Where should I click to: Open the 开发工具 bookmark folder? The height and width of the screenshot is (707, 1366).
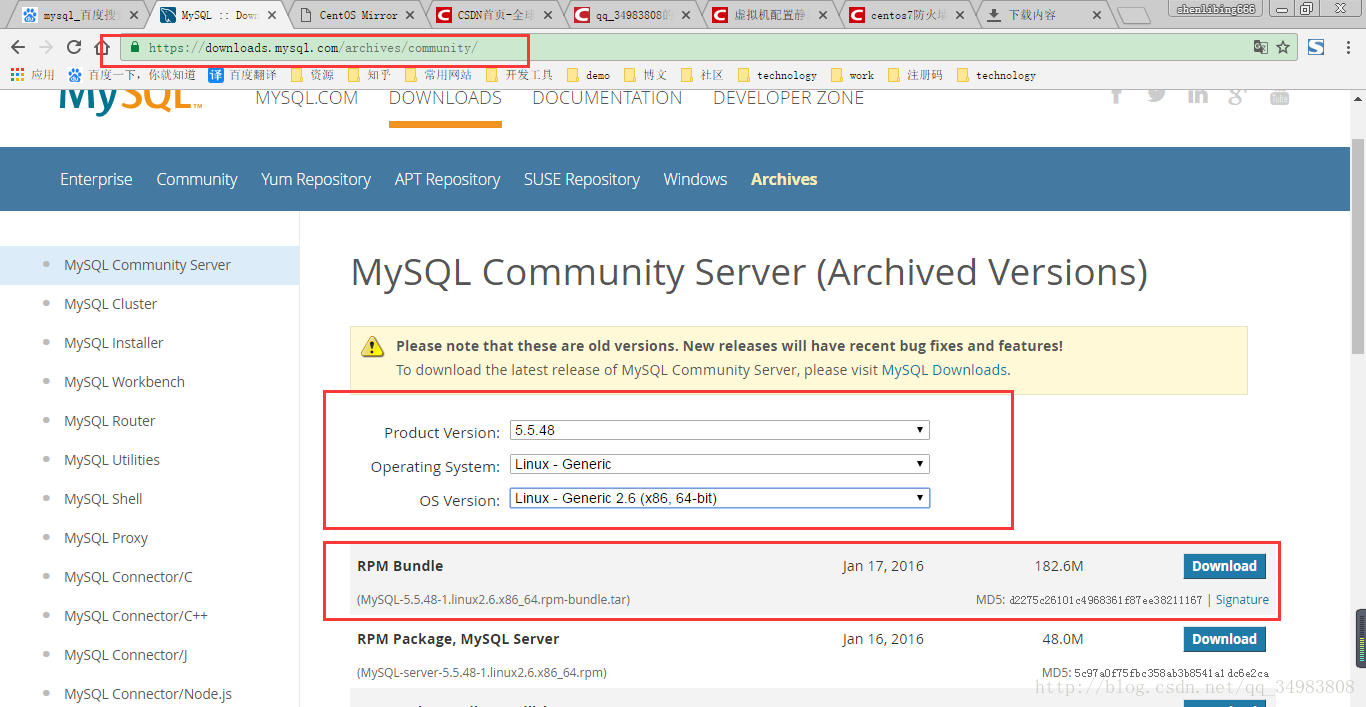coord(519,75)
